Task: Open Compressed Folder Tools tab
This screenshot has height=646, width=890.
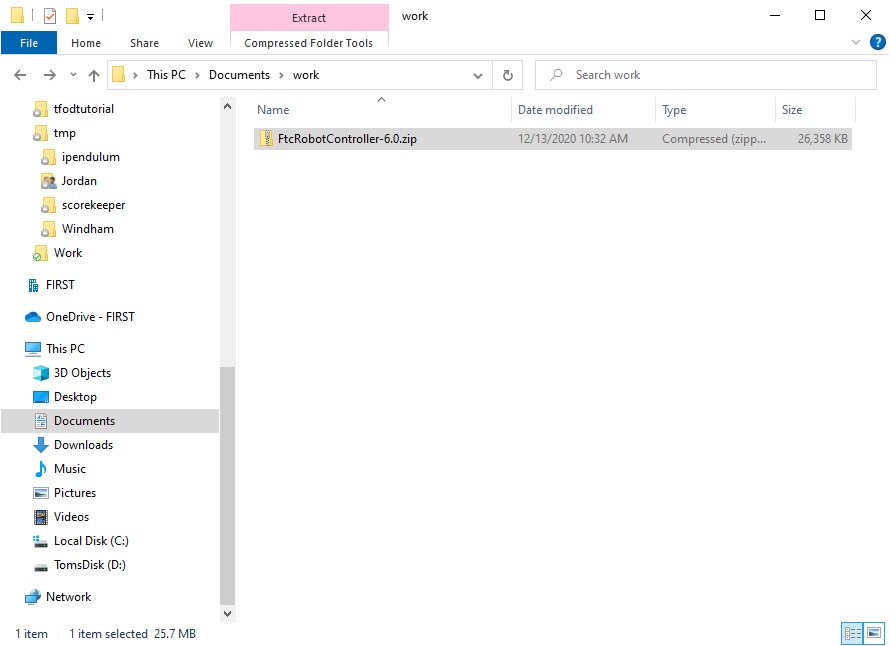Action: coord(308,43)
